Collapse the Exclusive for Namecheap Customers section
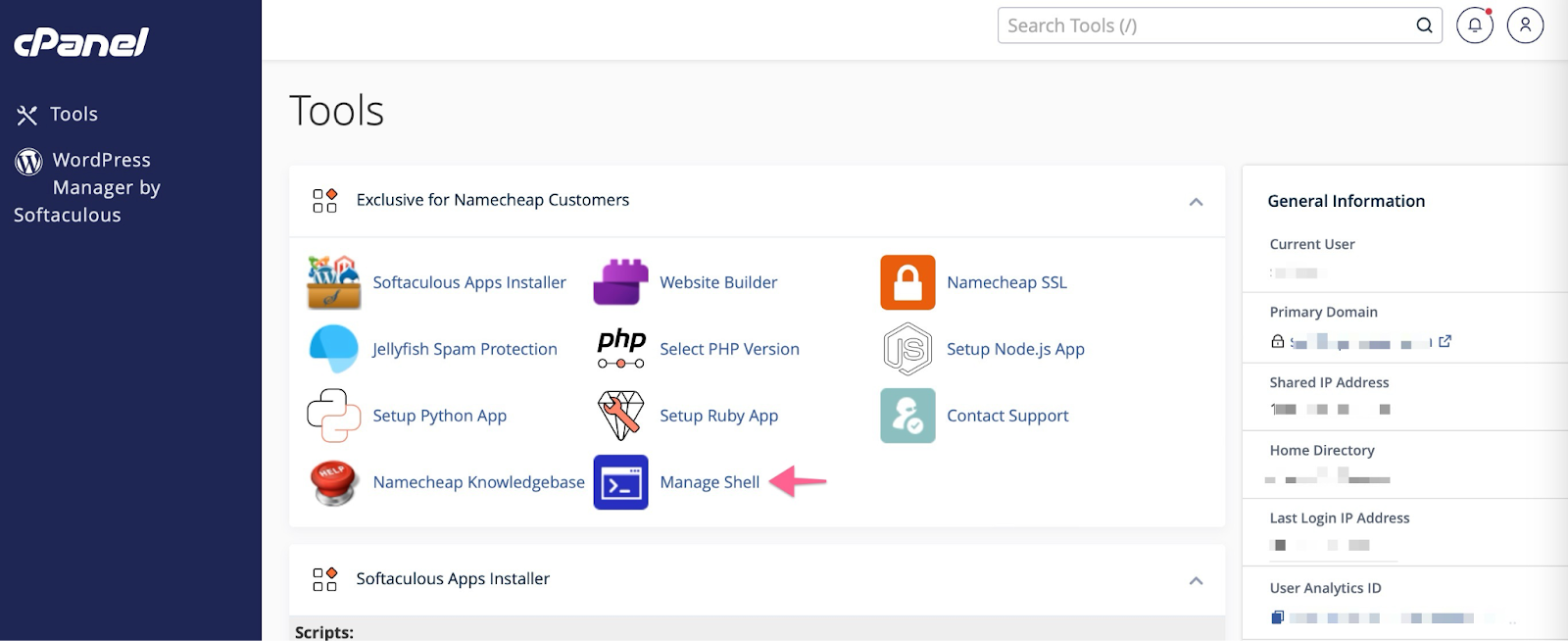This screenshot has width=1568, height=641. [x=1196, y=202]
